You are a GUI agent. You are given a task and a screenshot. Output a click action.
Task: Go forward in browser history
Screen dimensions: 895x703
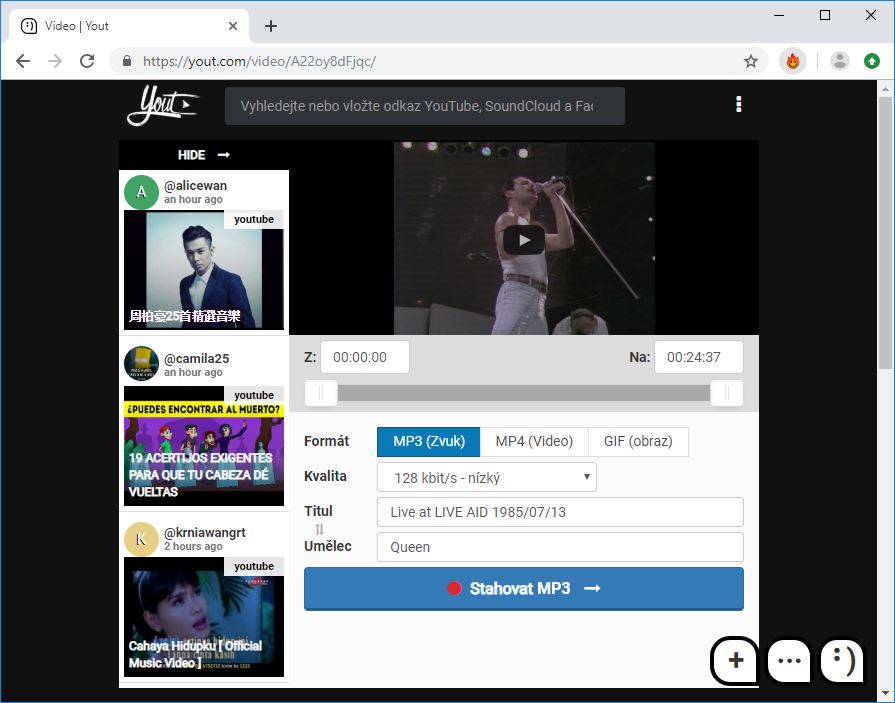pos(55,61)
